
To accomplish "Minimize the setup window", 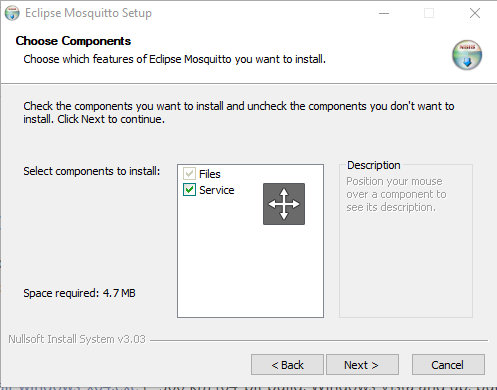I will tap(384, 13).
